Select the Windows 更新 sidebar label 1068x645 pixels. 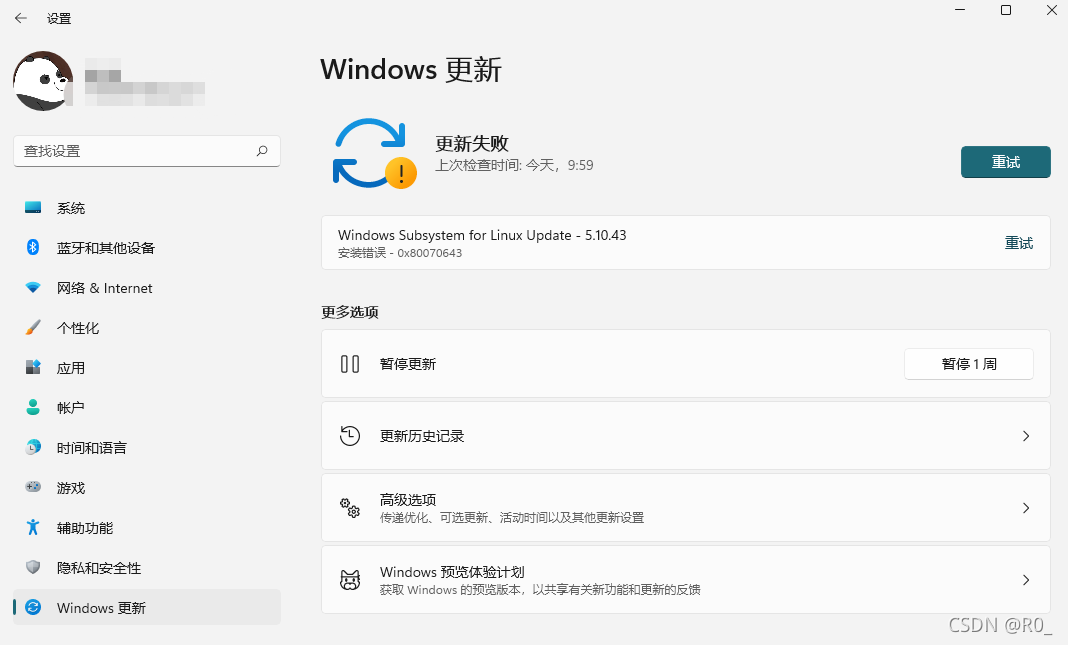[x=101, y=608]
